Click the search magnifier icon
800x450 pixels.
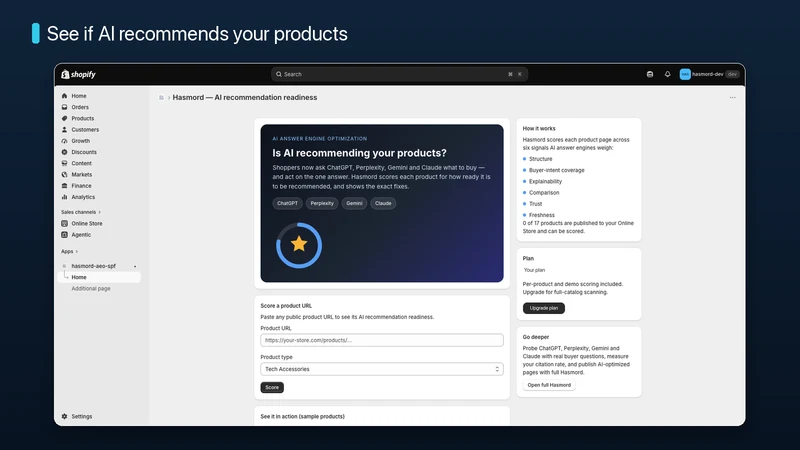[279, 74]
